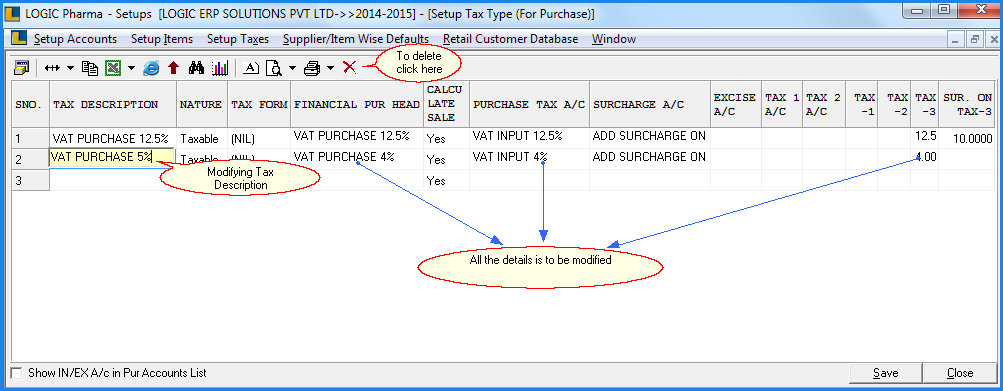Click Taxable in row 1

(x=202, y=138)
